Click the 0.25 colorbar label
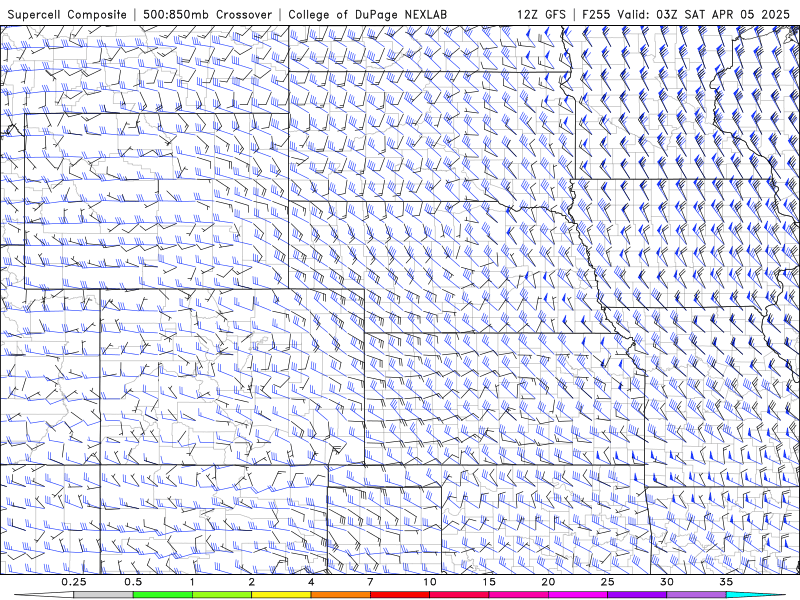This screenshot has width=800, height=600. [73, 582]
